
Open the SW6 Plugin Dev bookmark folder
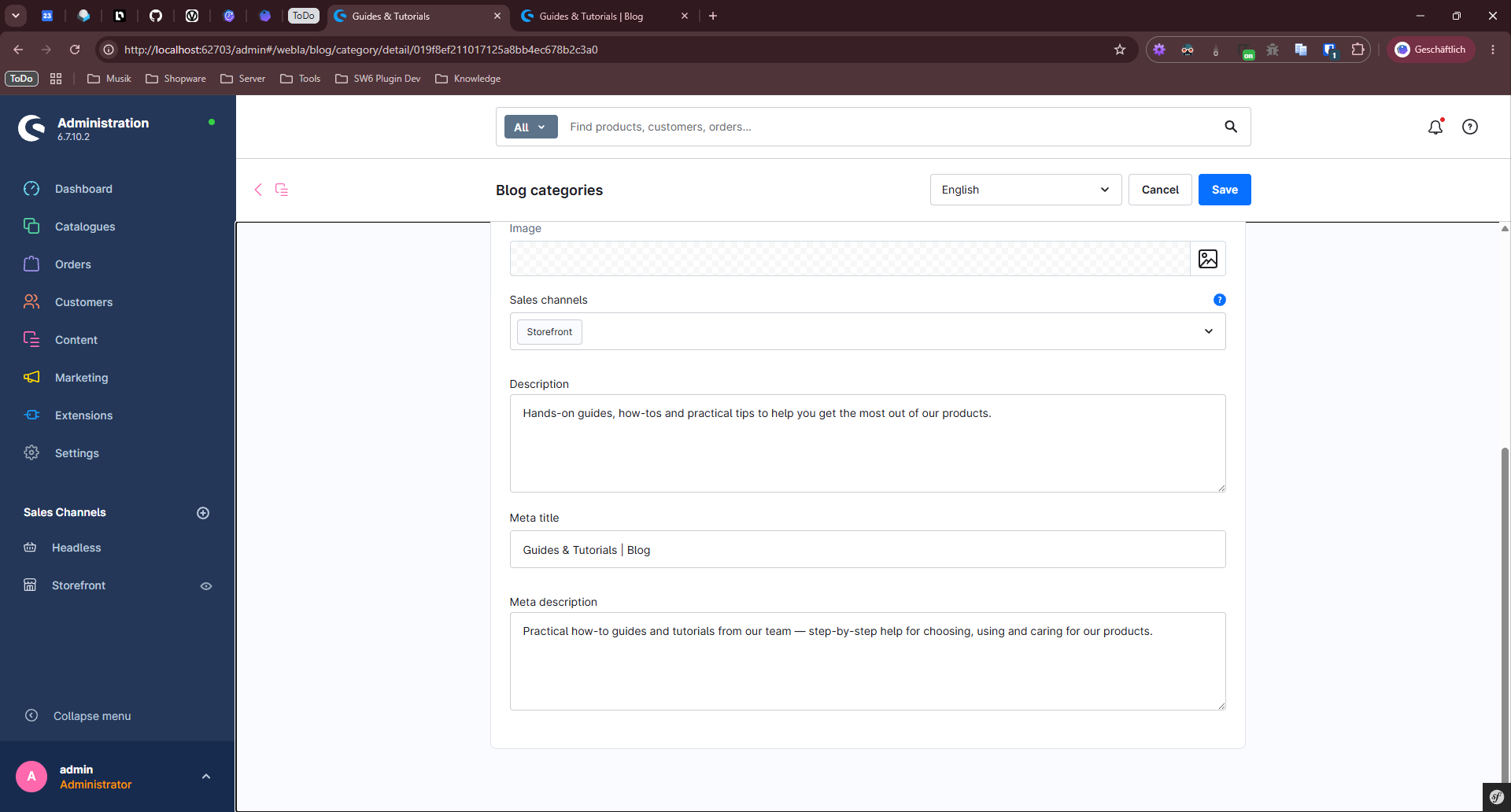(378, 79)
